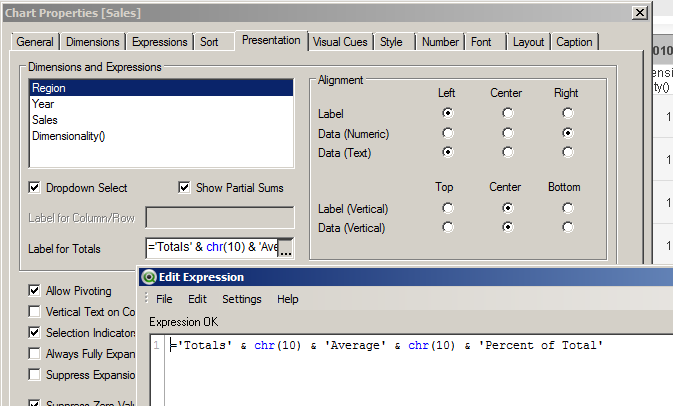Close the Chart Properties dialog
This screenshot has width=673, height=406.
tap(639, 12)
